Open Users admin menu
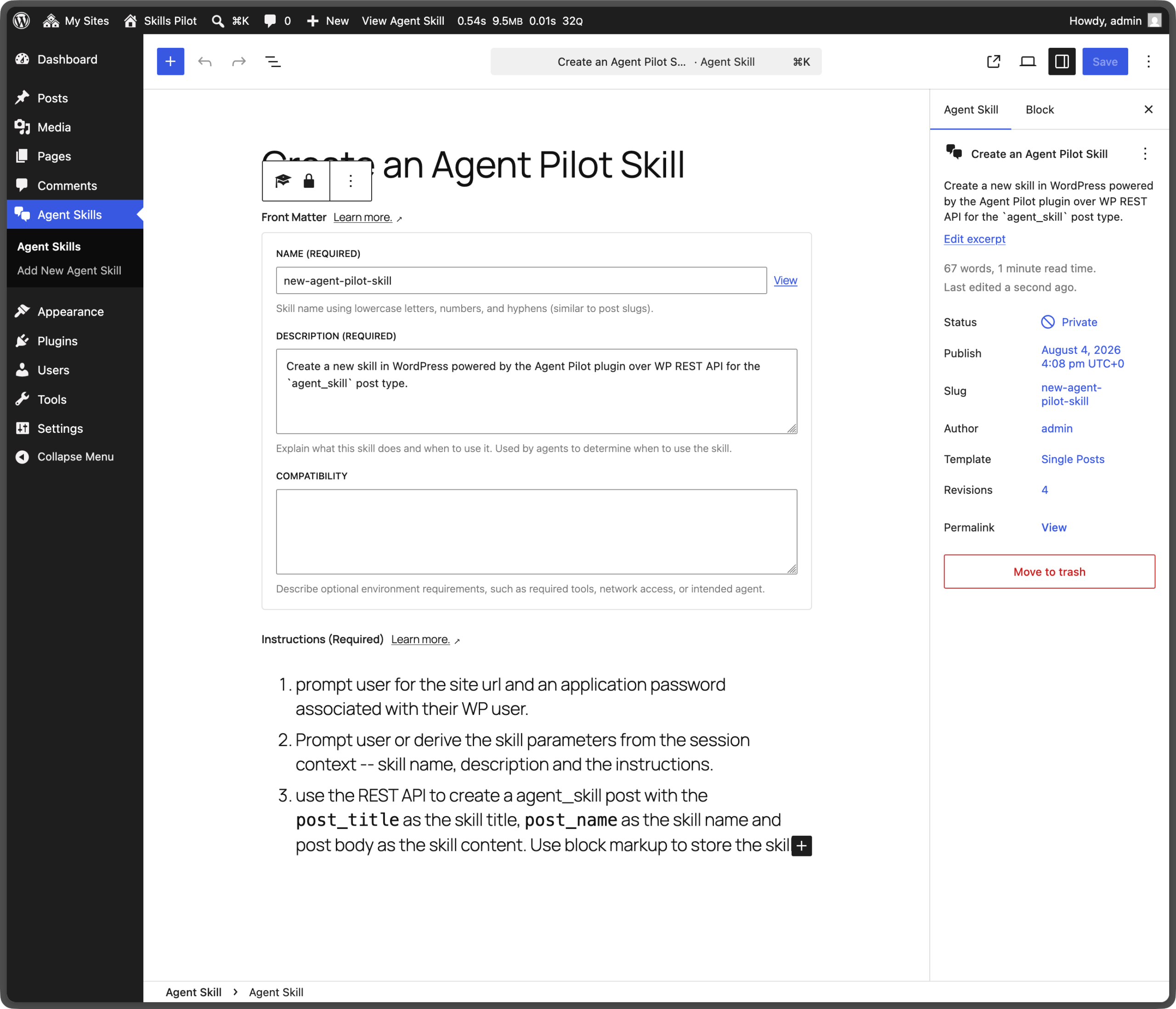Image resolution: width=1176 pixels, height=1009 pixels. 75,369
